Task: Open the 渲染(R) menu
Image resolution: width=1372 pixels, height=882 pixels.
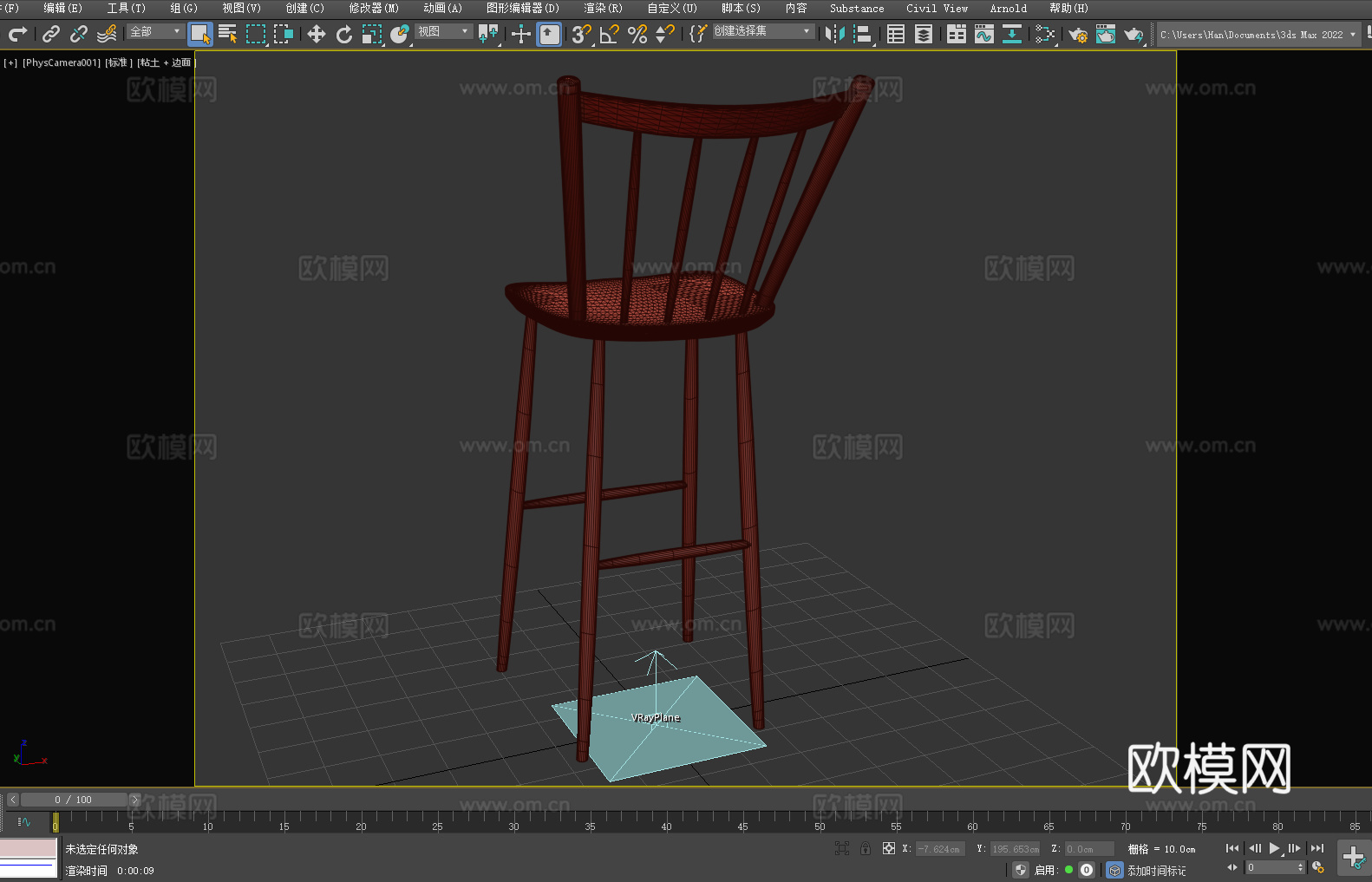Action: coord(603,8)
